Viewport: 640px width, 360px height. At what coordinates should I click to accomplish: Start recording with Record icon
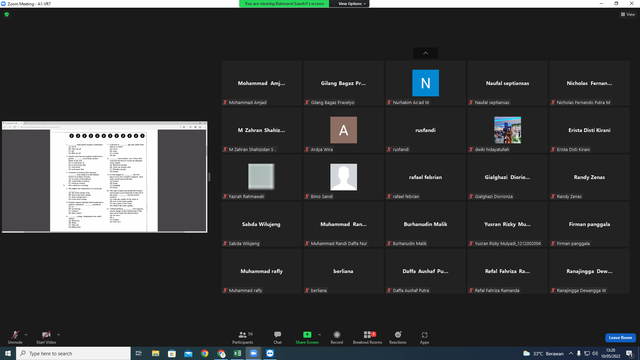(x=337, y=335)
